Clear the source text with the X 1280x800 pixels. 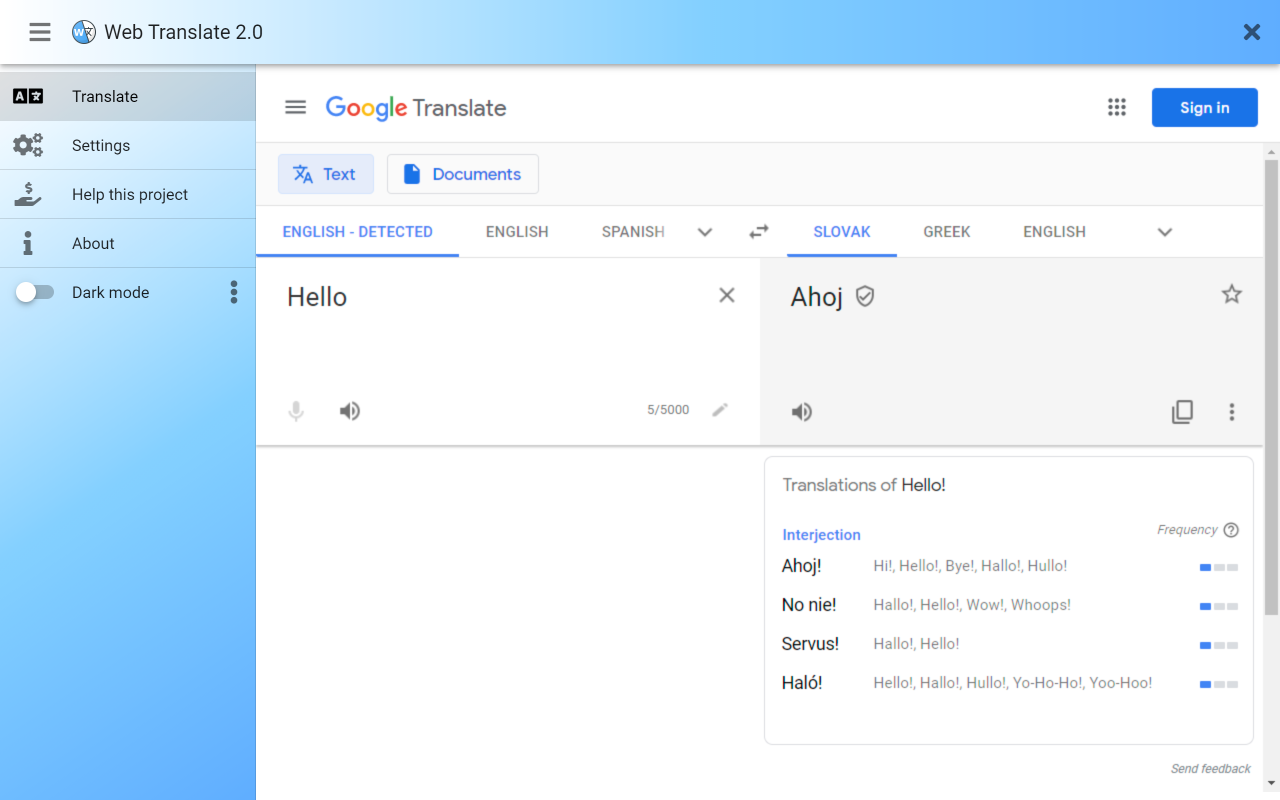tap(726, 295)
